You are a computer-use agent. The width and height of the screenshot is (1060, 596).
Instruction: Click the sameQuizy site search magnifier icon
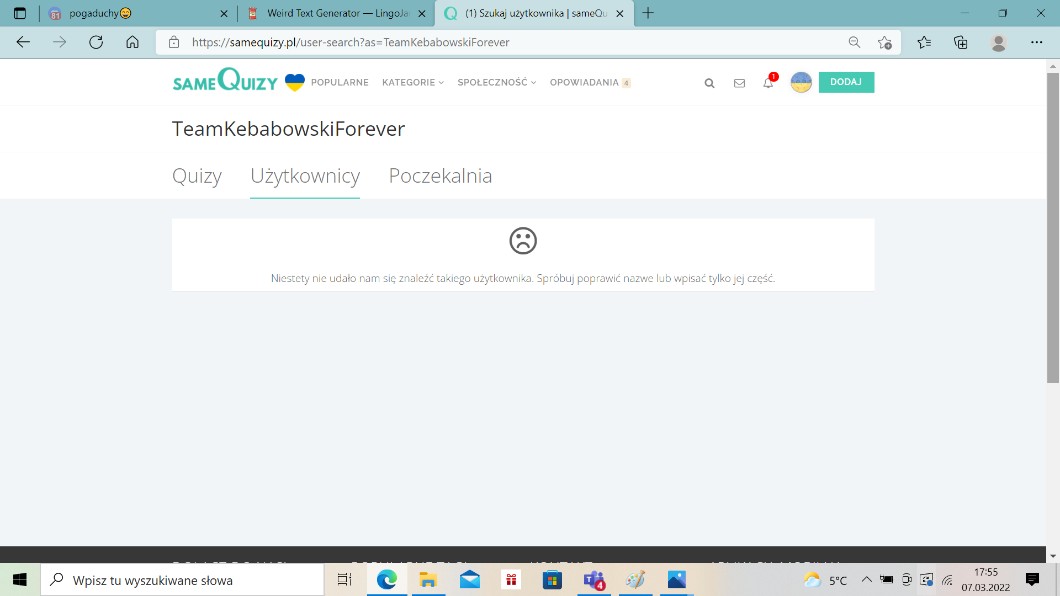point(709,83)
